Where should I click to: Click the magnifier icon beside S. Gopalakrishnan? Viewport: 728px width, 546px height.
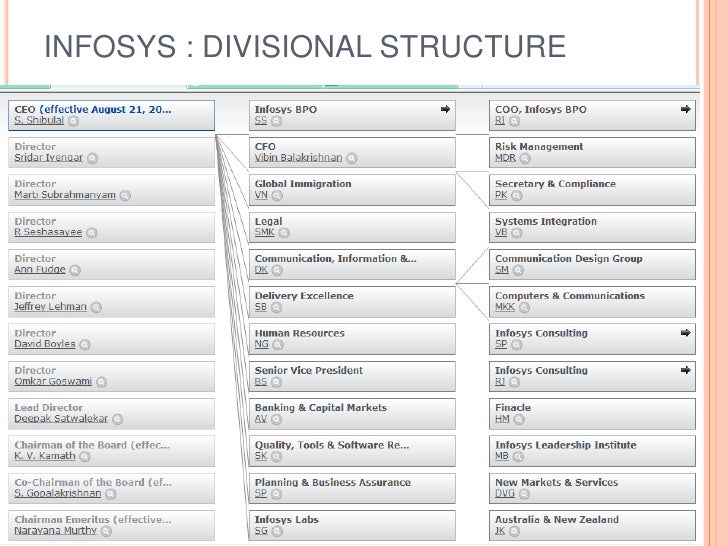(x=110, y=494)
